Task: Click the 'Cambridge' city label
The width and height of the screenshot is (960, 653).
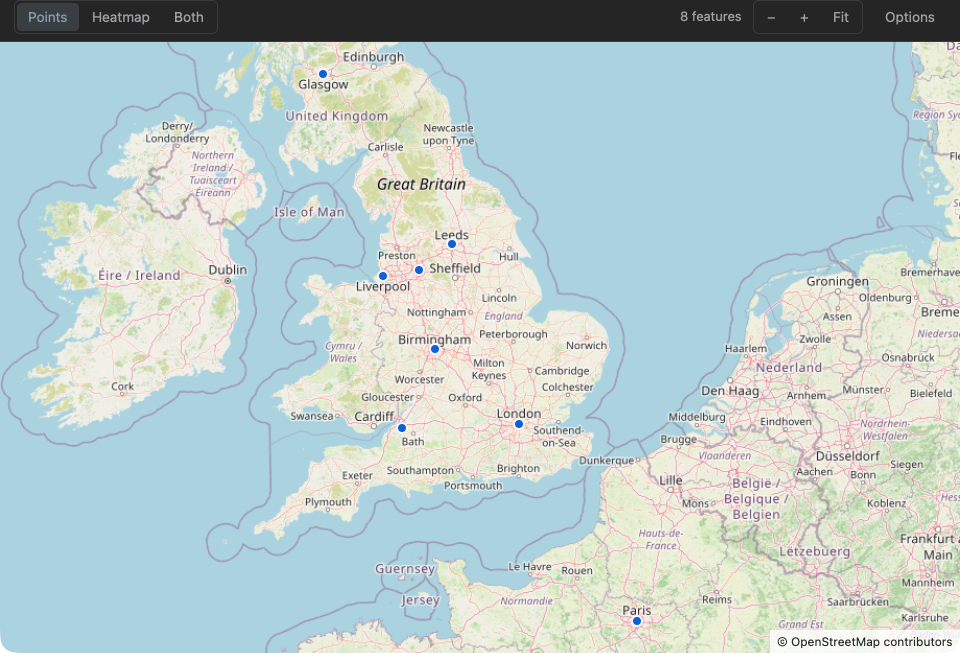Action: 562,371
